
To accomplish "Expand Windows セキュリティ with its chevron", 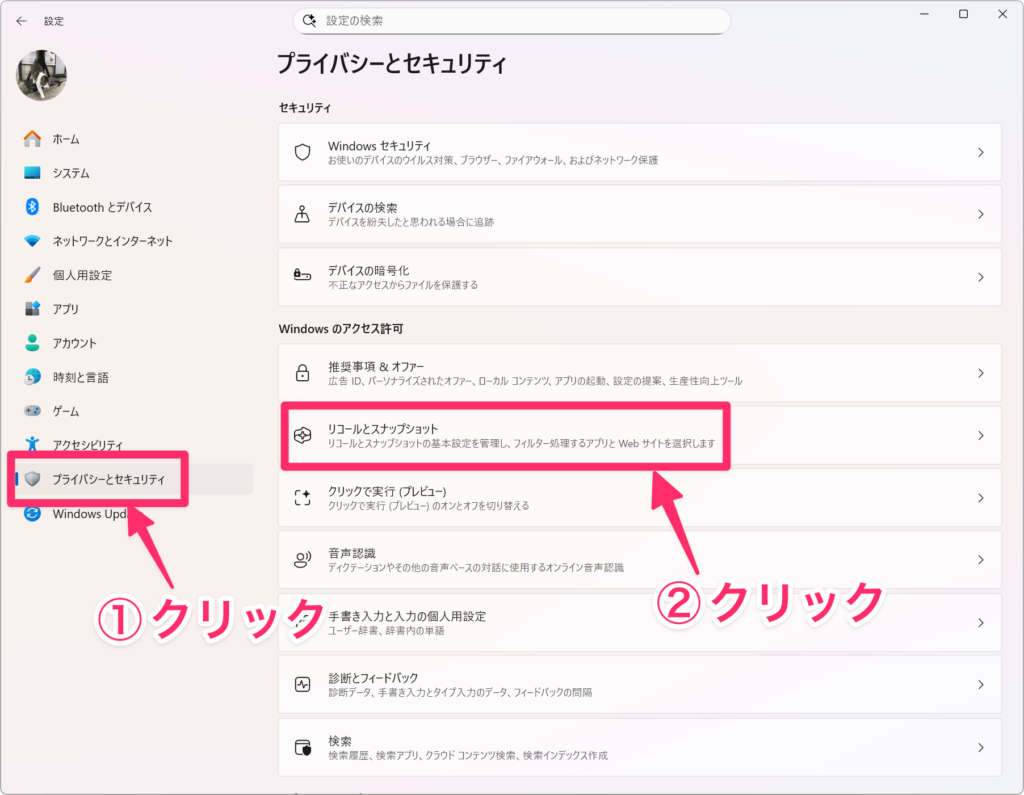I will coord(981,152).
